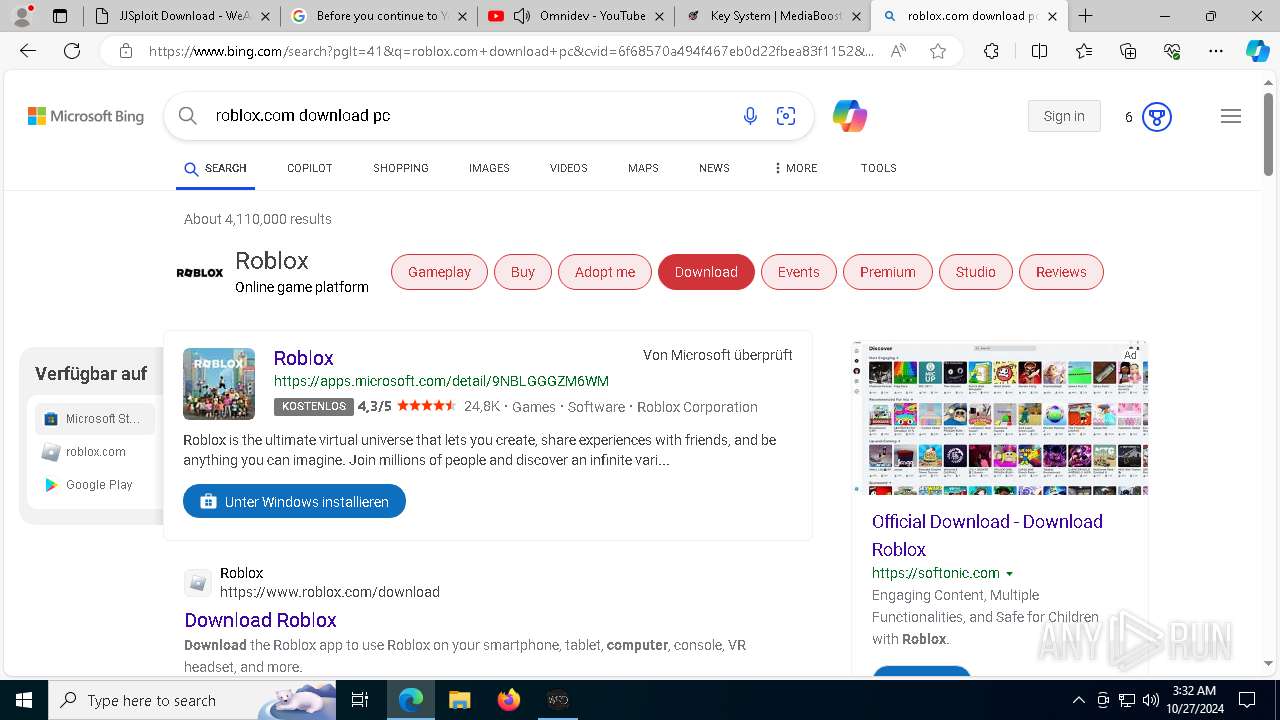Open the IMAGES search tab
1280x720 pixels.
pyautogui.click(x=489, y=168)
